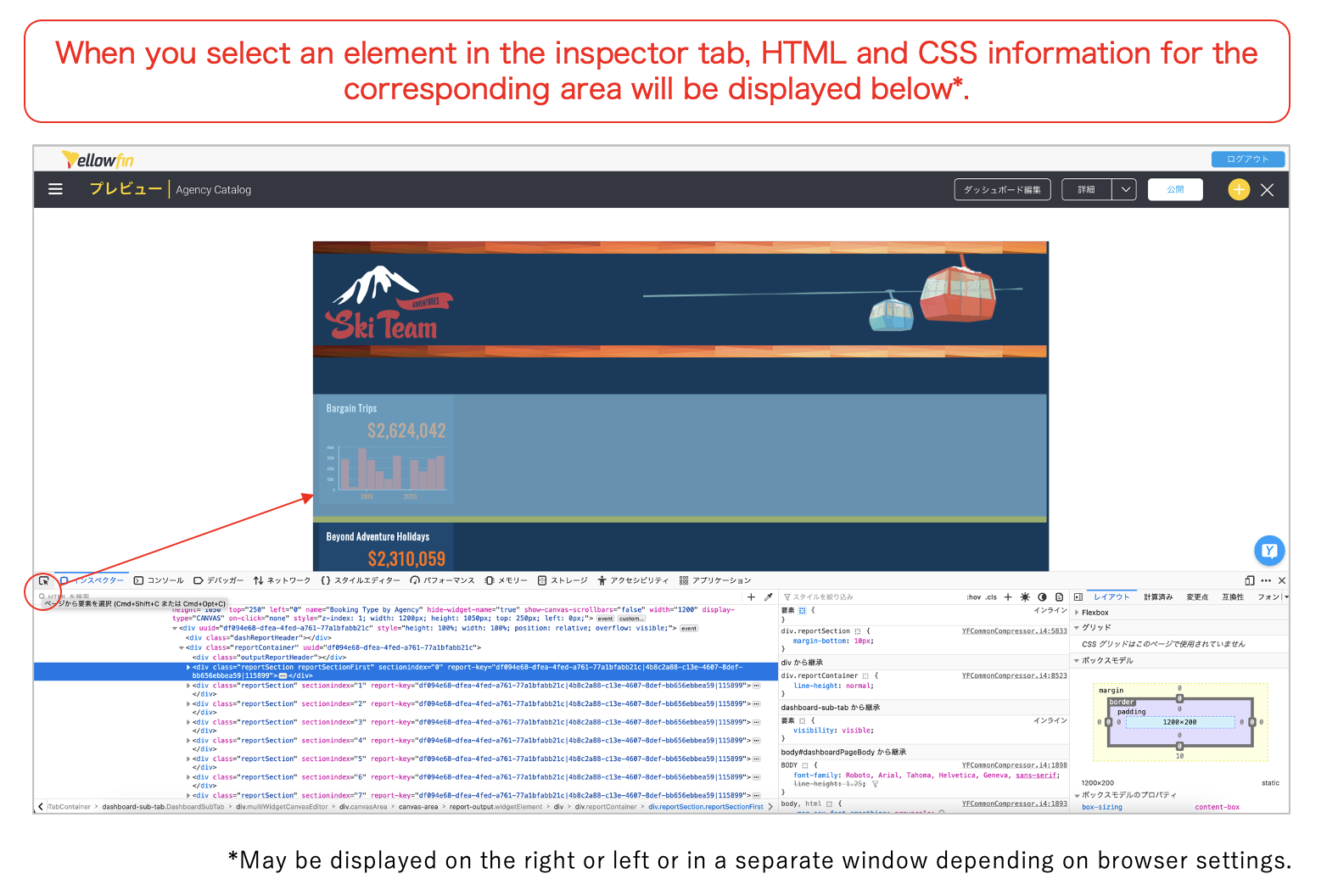Open YFCommonCompressor.i4:8523 source link
The image size is (1327, 896).
(x=1014, y=676)
